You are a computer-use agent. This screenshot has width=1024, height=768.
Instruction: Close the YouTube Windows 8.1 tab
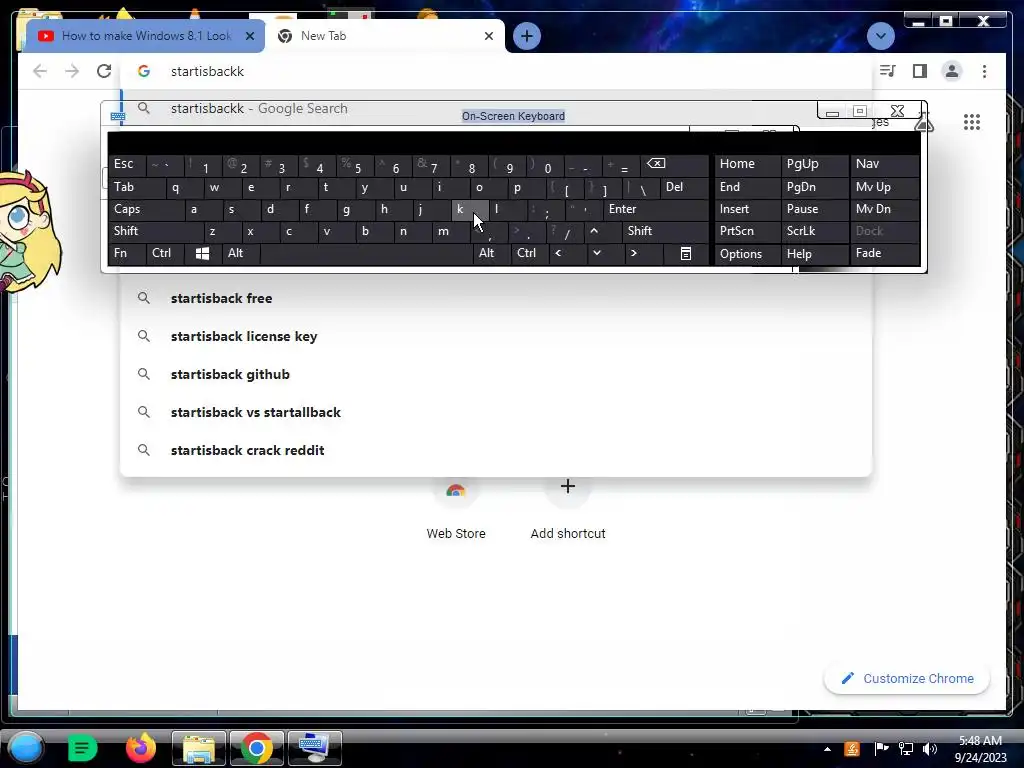249,36
